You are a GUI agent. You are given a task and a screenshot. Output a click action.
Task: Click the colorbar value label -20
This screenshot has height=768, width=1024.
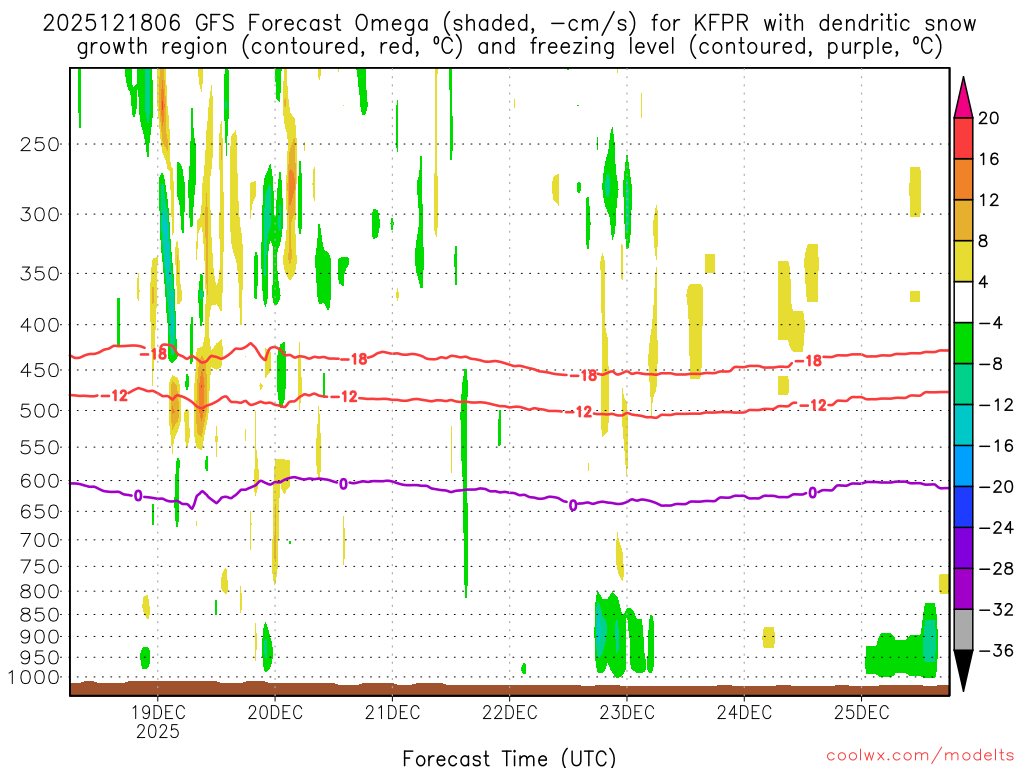coord(997,487)
